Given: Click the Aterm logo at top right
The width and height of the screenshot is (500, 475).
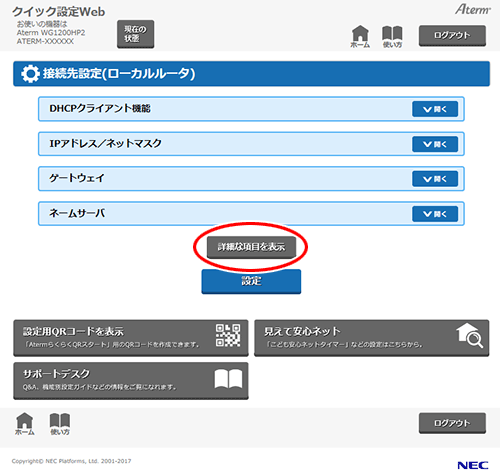Looking at the screenshot, I should [x=473, y=9].
